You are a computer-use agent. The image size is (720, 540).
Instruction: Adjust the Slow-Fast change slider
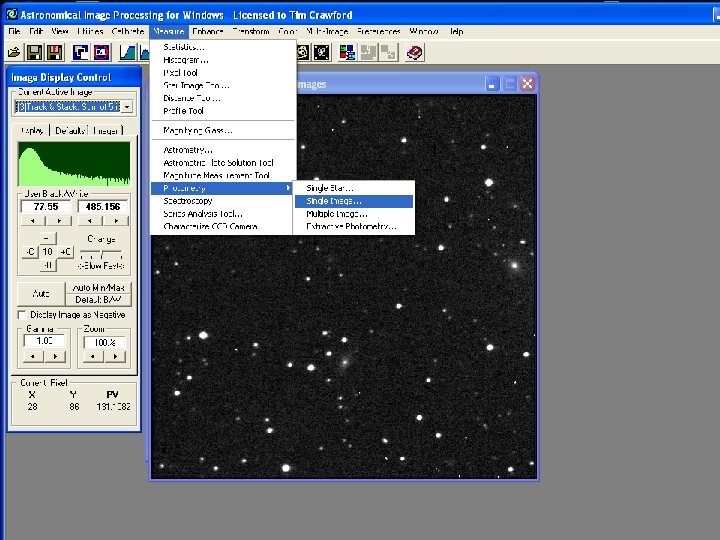[x=101, y=254]
